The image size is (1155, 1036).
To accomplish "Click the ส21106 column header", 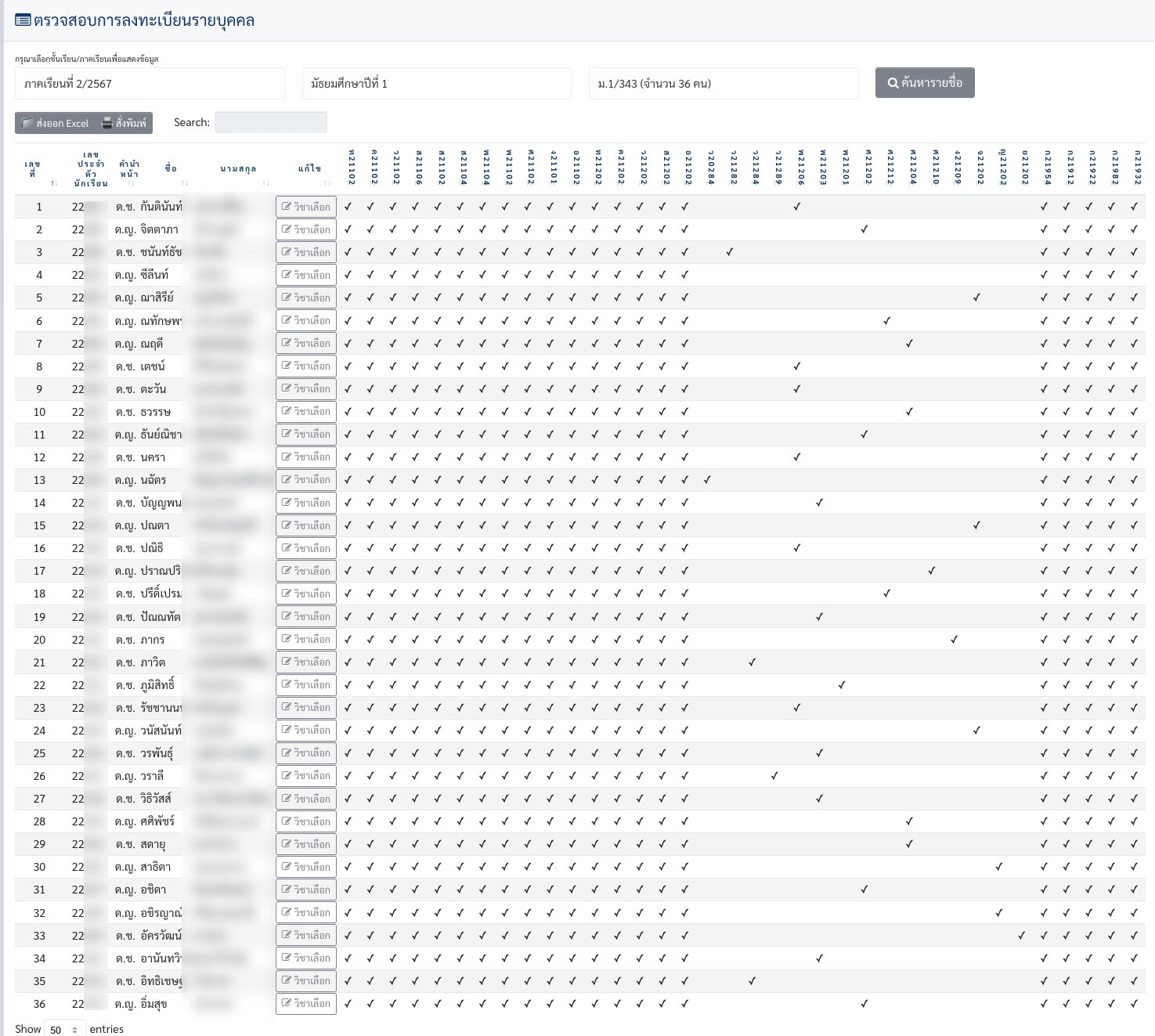I will click(x=419, y=168).
